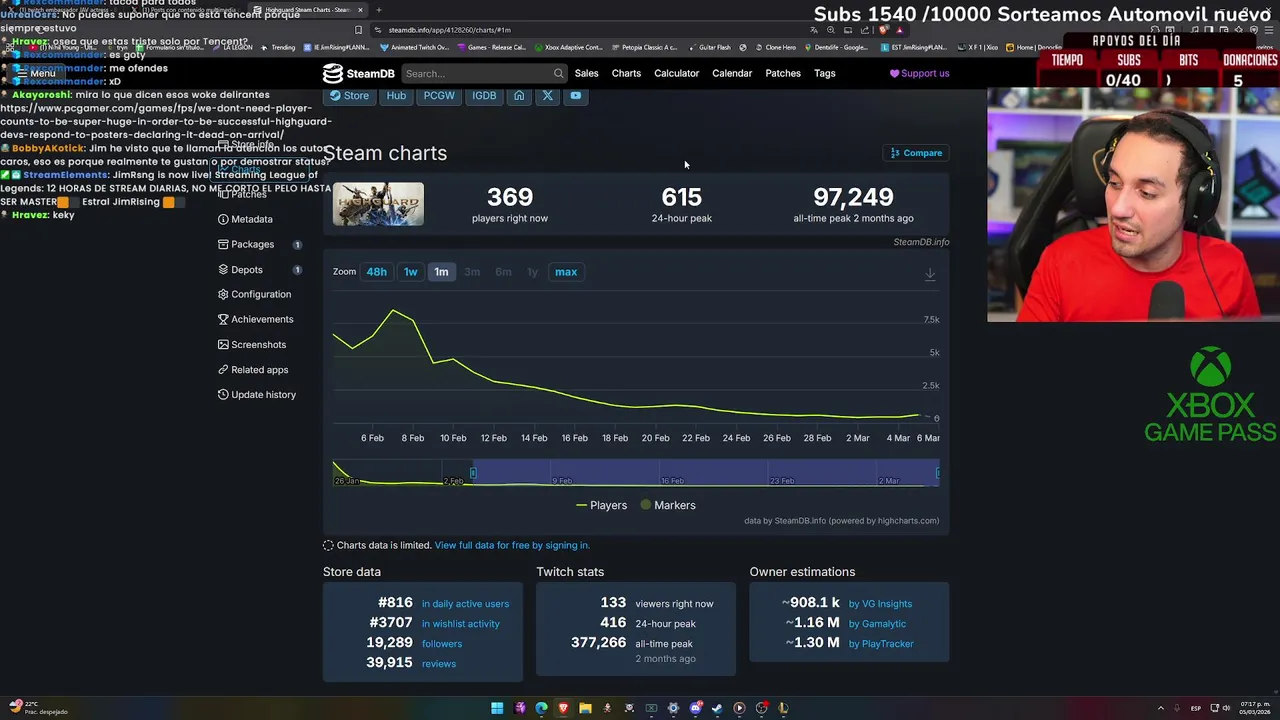This screenshot has height=720, width=1280.
Task: Click the Compare button
Action: point(916,153)
